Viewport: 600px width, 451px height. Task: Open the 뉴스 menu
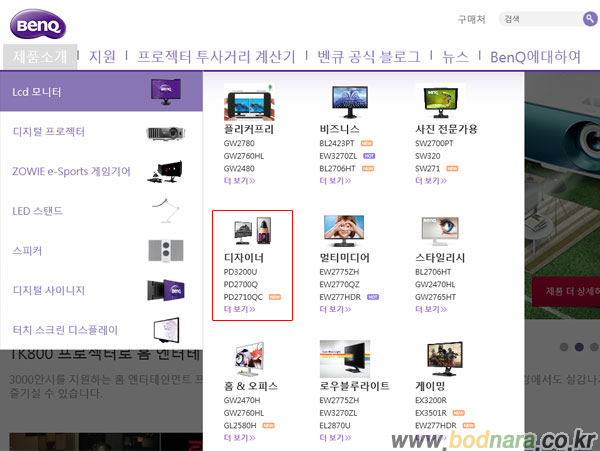[x=455, y=57]
